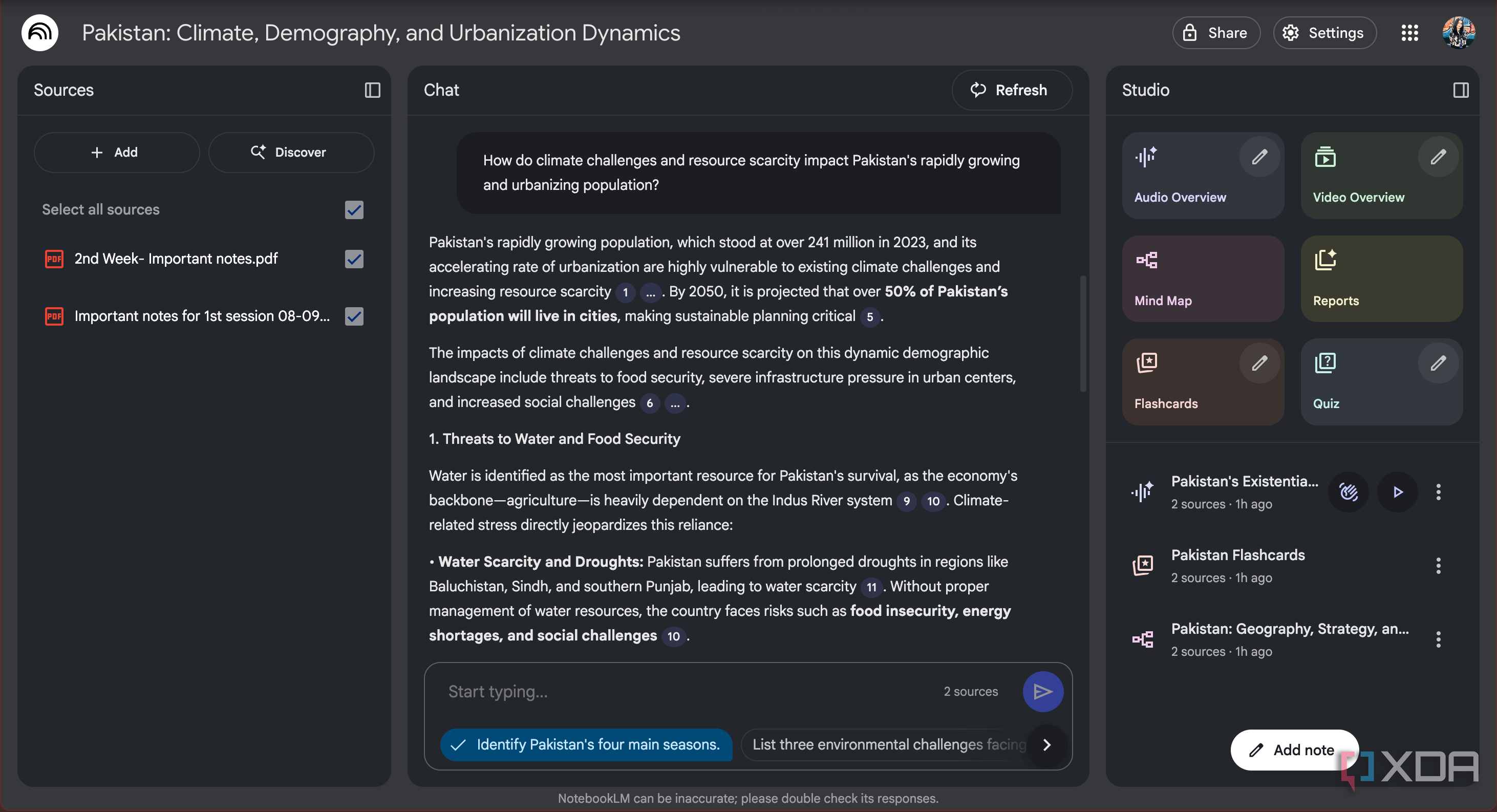
Task: Customize Quiz with pencil icon
Action: [1438, 364]
